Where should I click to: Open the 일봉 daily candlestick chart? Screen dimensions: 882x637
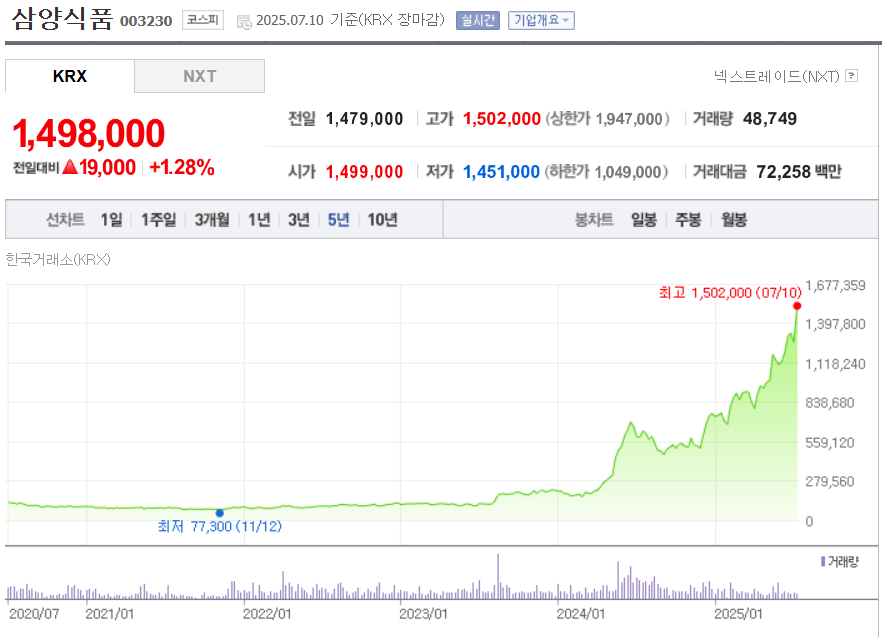(x=644, y=220)
